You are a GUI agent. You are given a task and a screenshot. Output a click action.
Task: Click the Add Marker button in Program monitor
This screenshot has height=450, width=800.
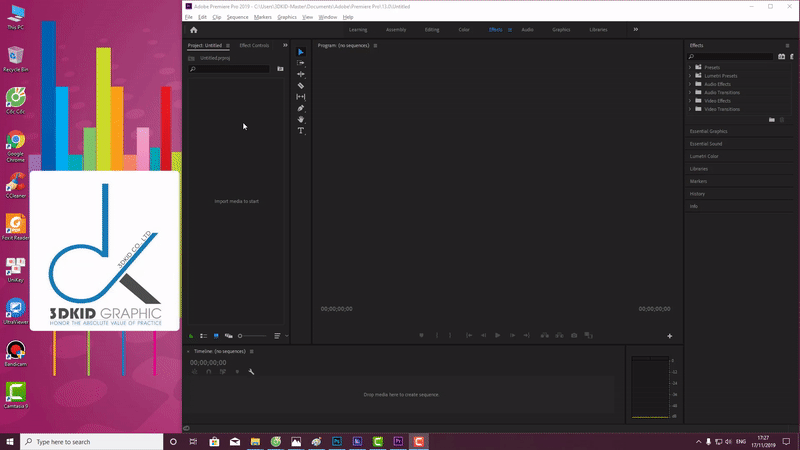click(421, 335)
